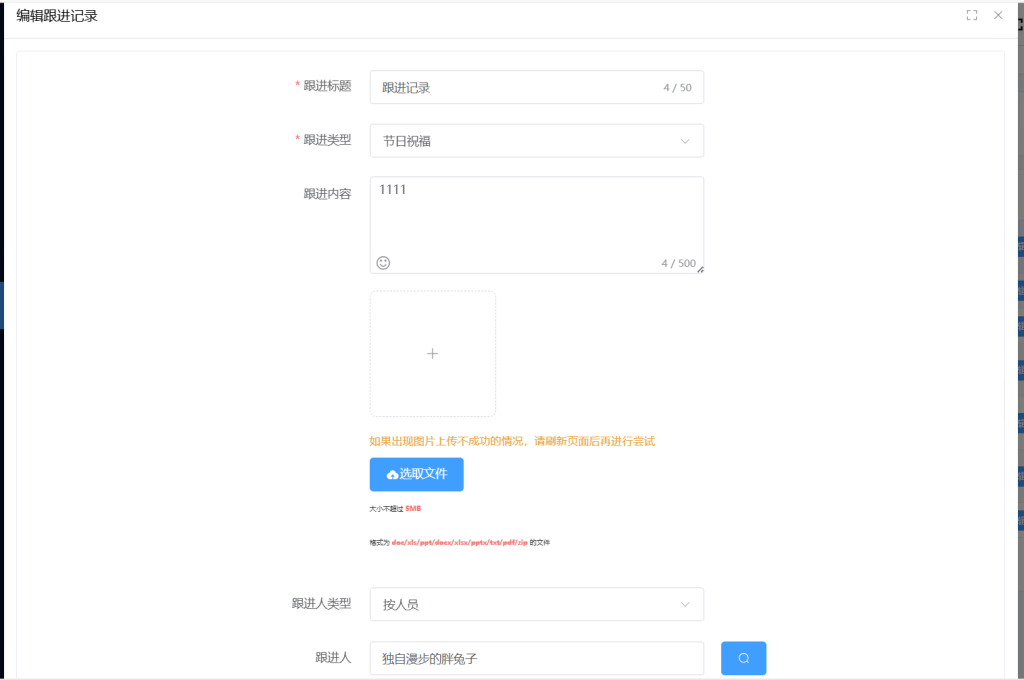Image resolution: width=1024 pixels, height=680 pixels.
Task: Click the 跟进标题 field label
Action: point(327,86)
